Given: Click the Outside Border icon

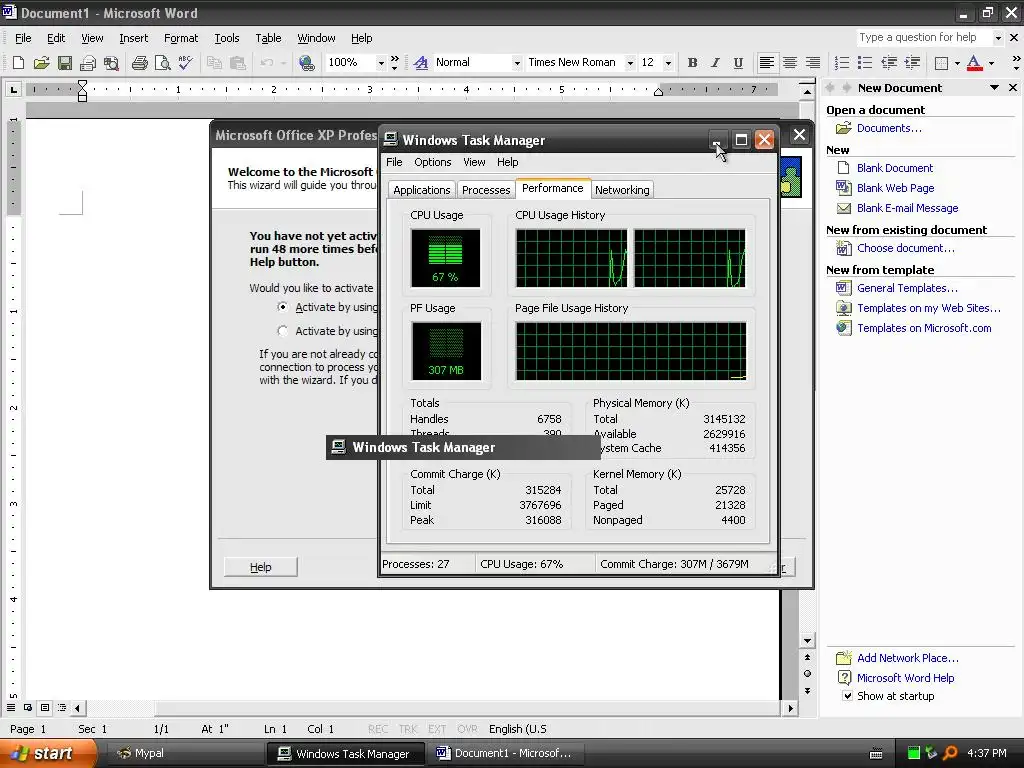Looking at the screenshot, I should [941, 63].
